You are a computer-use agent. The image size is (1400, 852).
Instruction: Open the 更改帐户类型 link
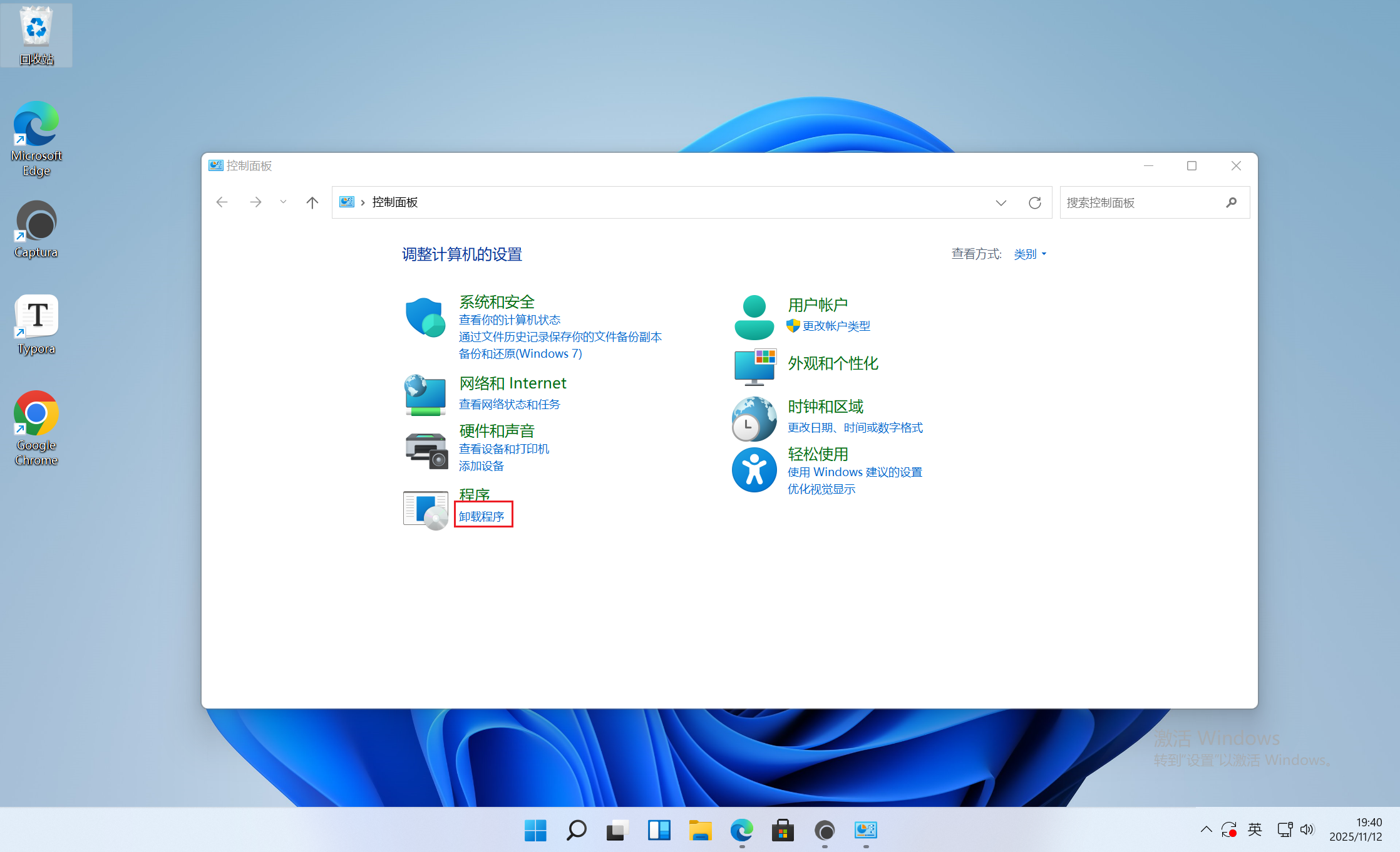pyautogui.click(x=836, y=326)
